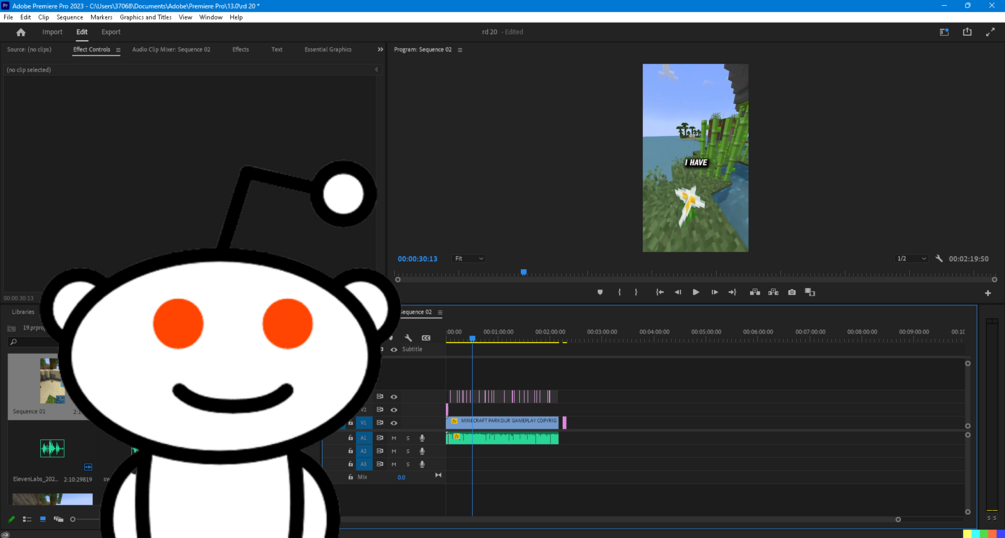
Task: Go to the Export workspace
Action: pyautogui.click(x=111, y=32)
